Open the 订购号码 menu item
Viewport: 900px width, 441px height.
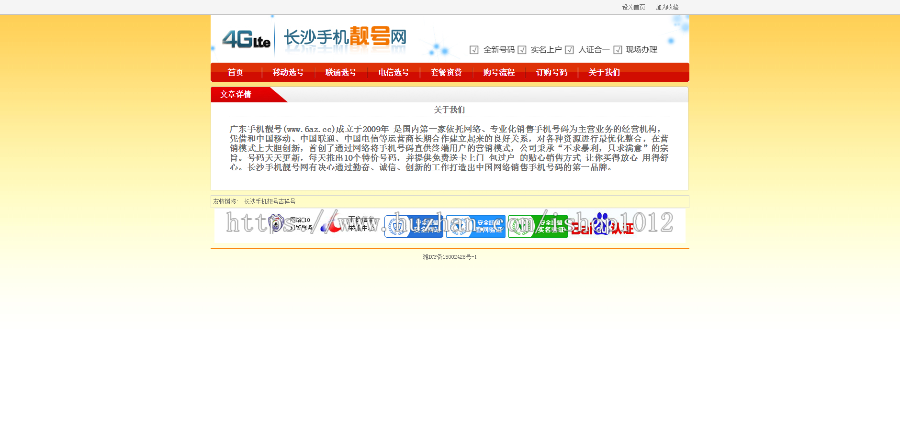[x=552, y=72]
